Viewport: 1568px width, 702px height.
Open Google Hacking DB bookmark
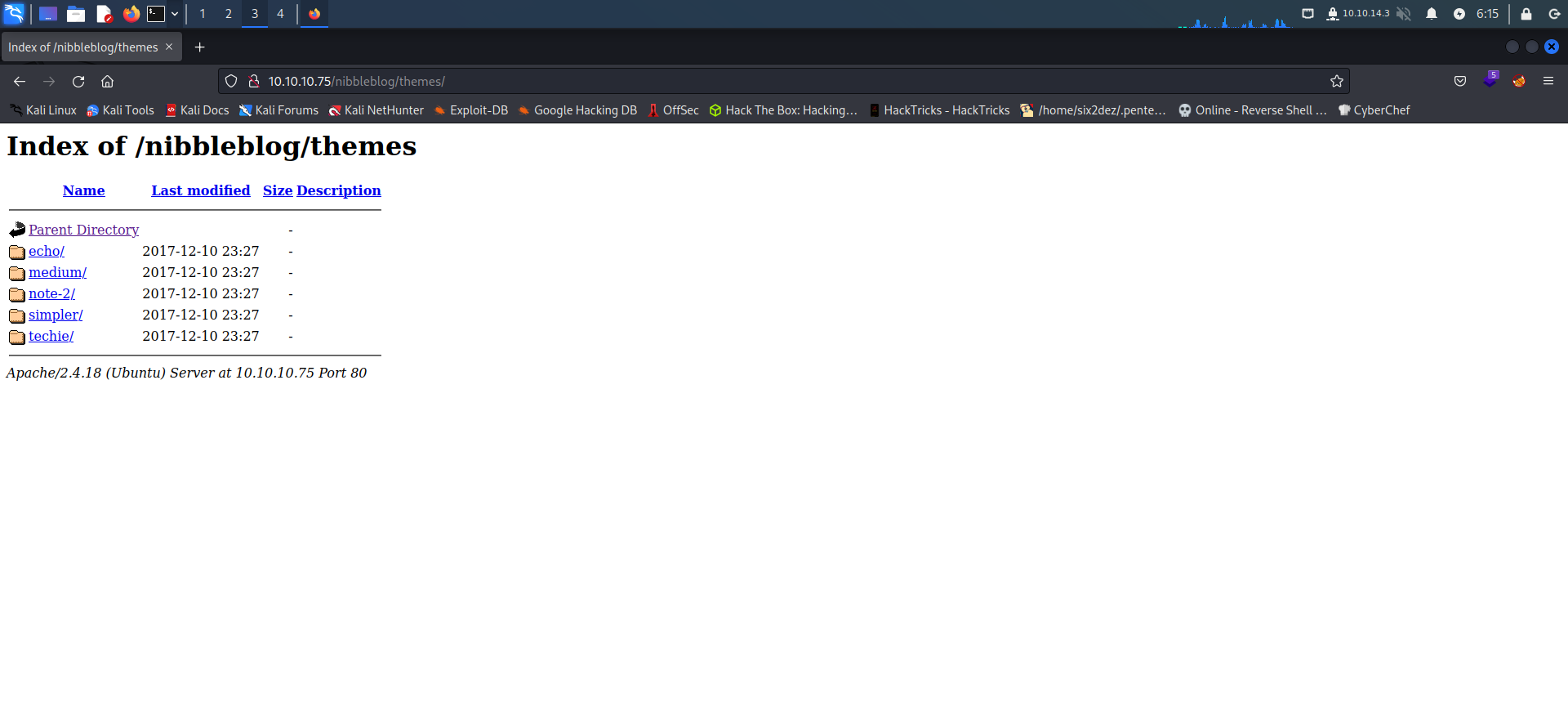(577, 110)
